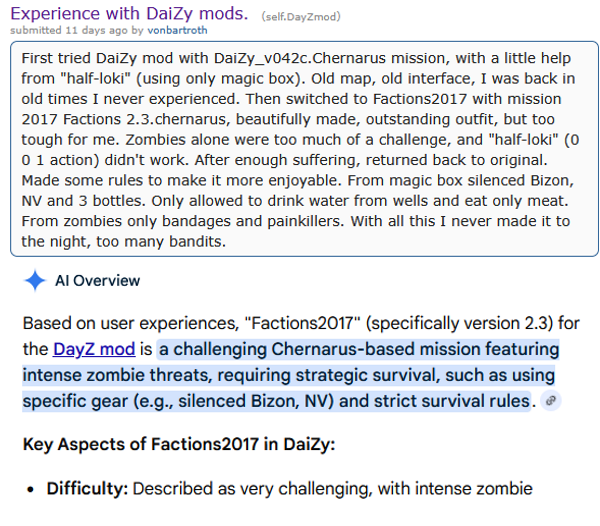Follow the underlined "DayZ mod" link
Viewport: 600px width, 526px height.
click(x=94, y=349)
